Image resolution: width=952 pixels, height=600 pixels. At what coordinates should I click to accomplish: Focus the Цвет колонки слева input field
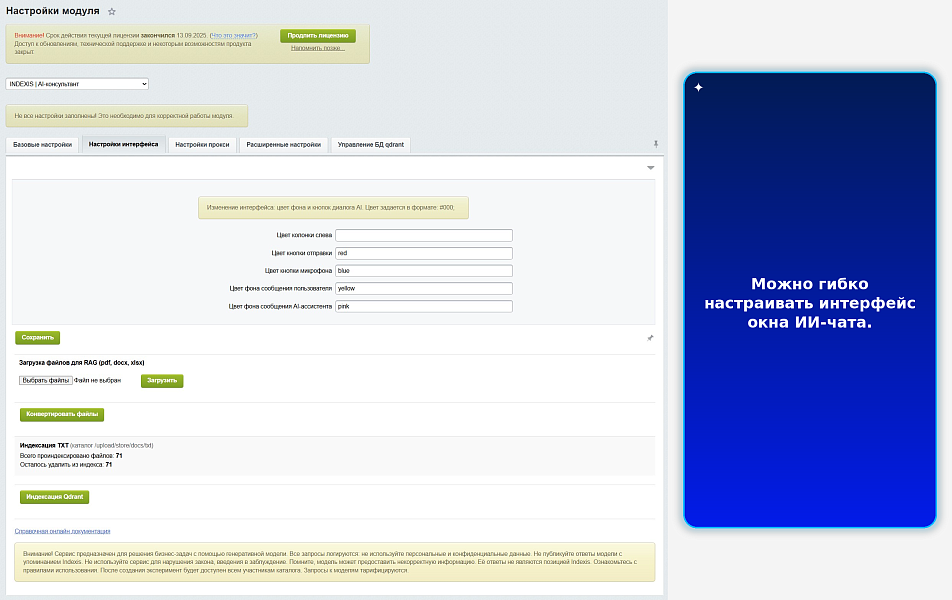[424, 236]
